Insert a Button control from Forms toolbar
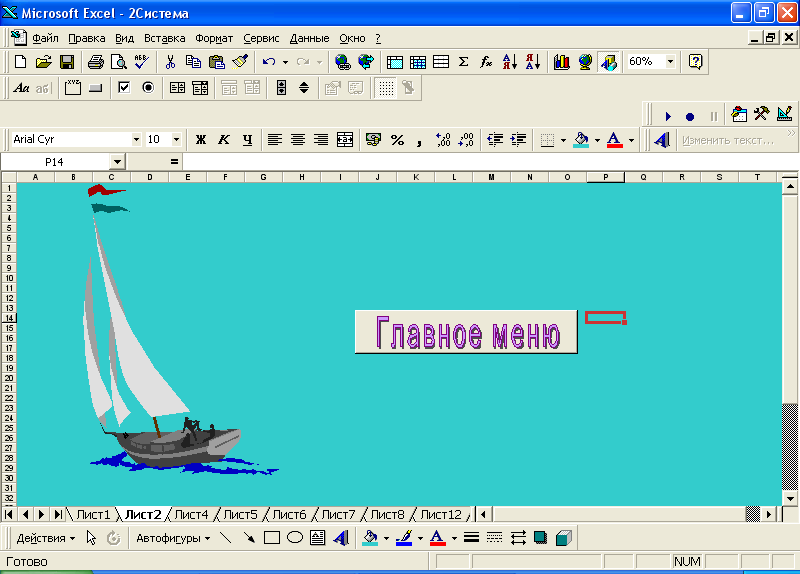800x574 pixels. (95, 88)
